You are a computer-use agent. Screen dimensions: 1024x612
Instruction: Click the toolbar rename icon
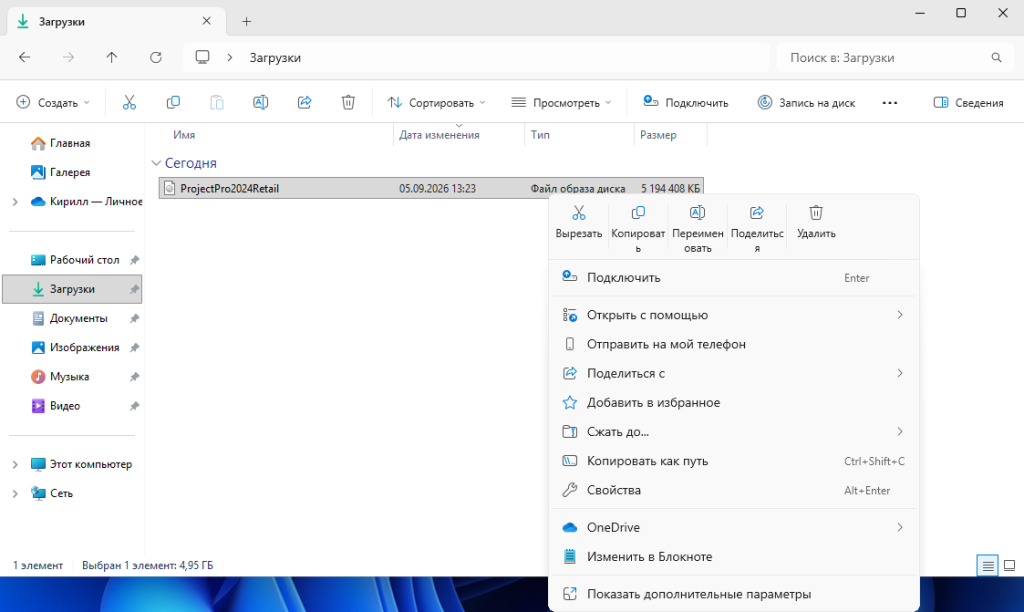(x=261, y=103)
